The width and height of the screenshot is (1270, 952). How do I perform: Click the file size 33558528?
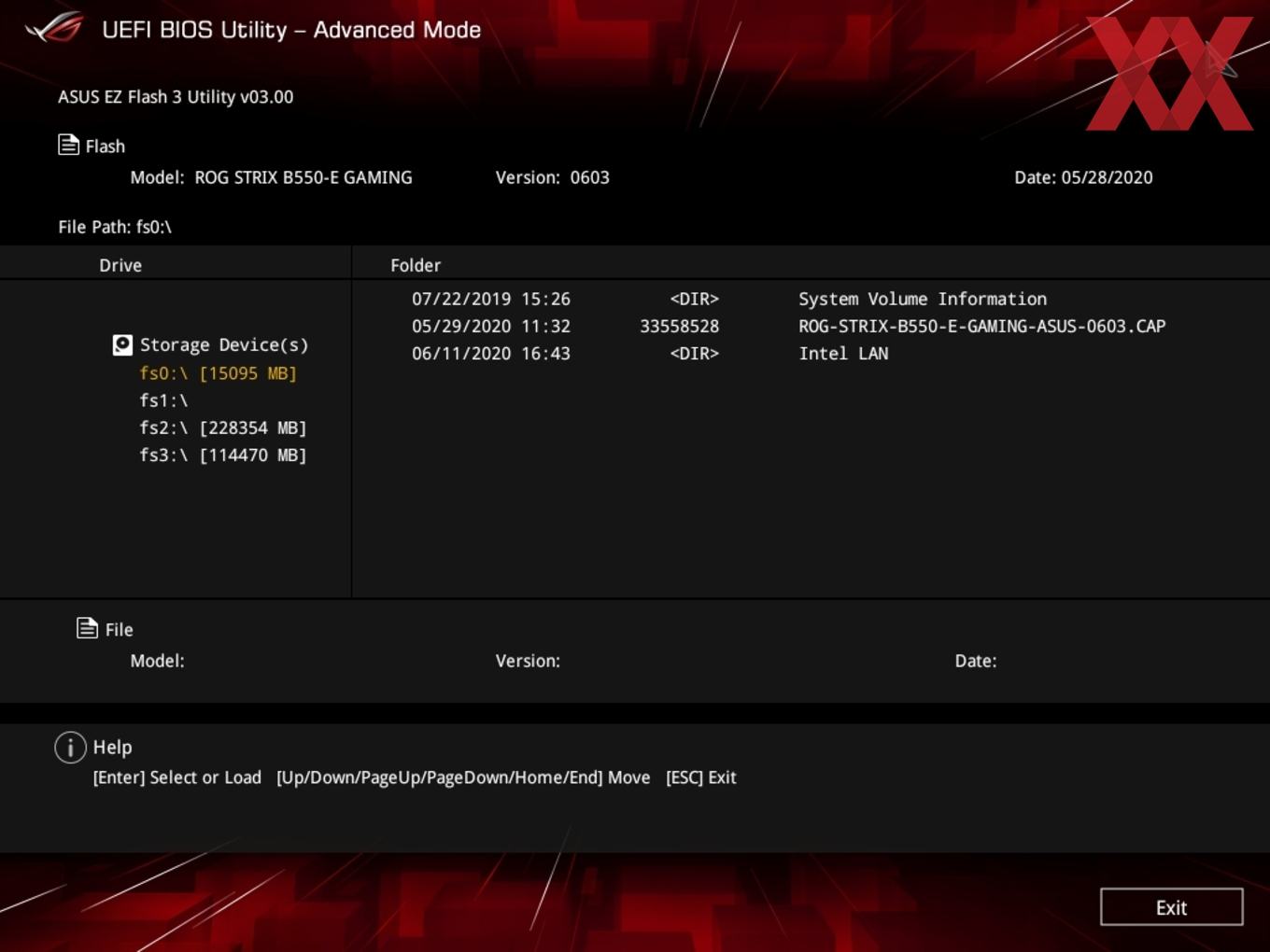[x=679, y=326]
